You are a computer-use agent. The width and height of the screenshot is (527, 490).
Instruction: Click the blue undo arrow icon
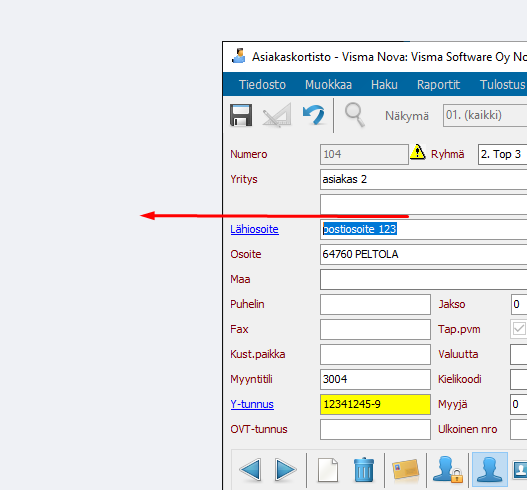pos(313,115)
